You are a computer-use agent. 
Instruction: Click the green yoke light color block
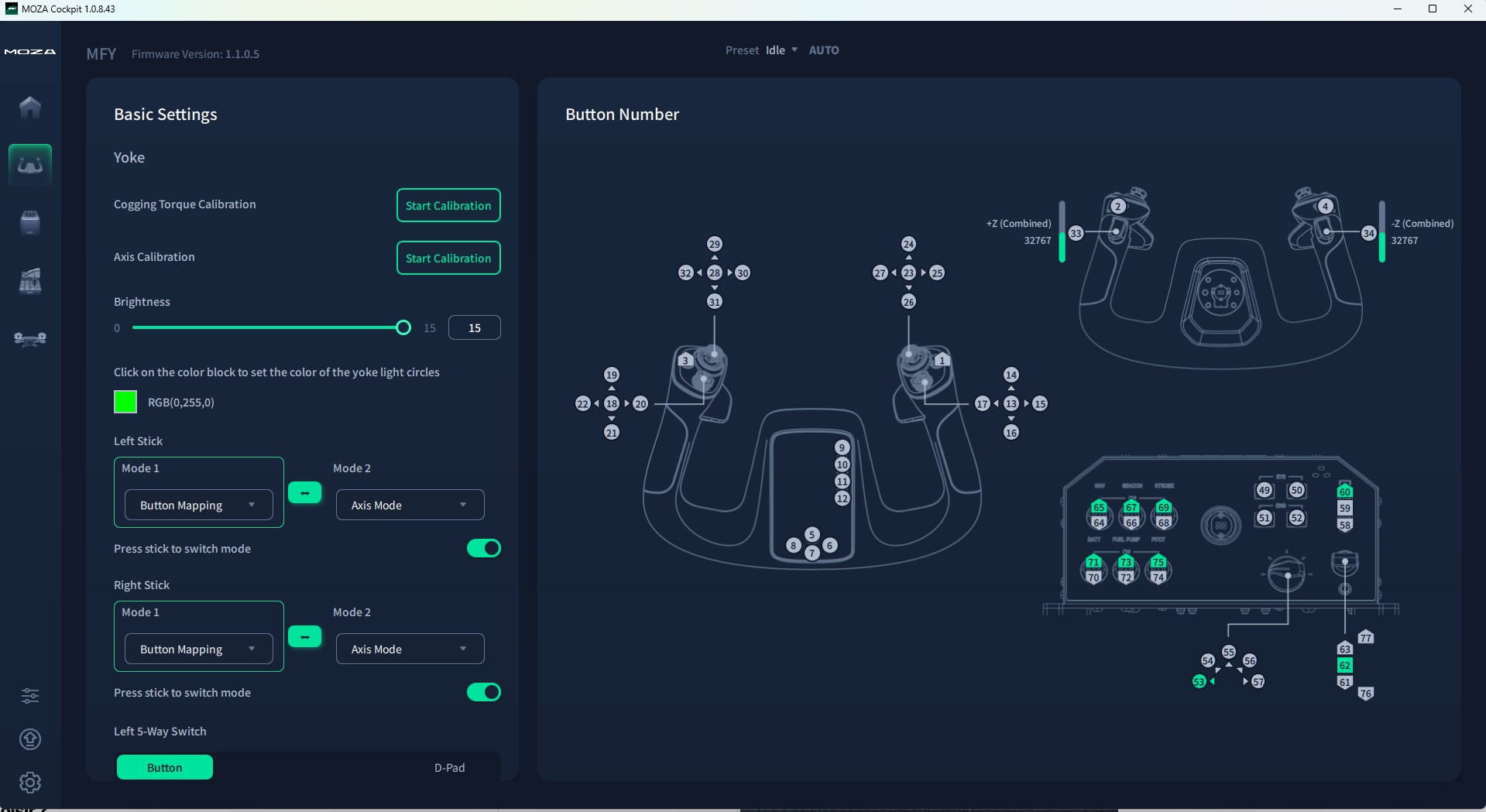click(125, 403)
